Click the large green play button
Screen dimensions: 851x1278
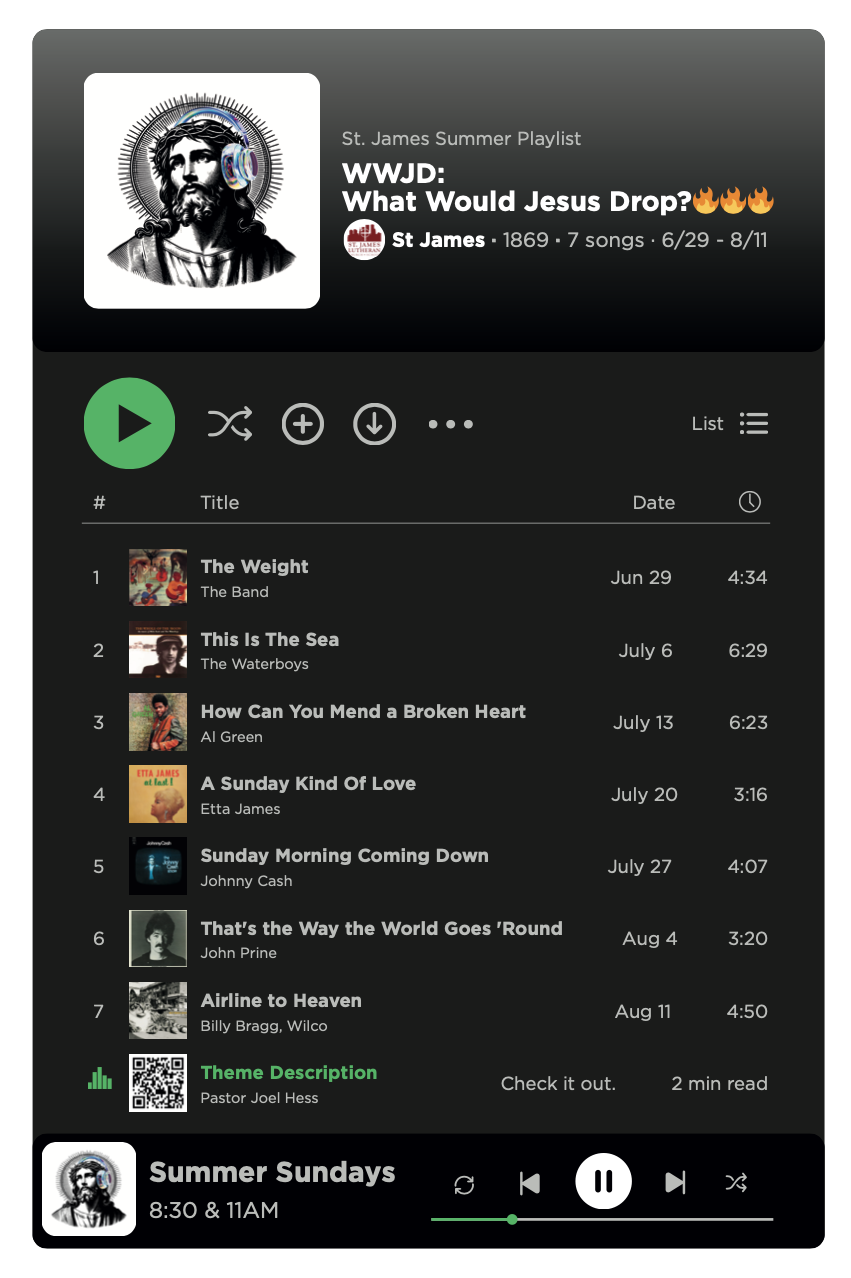129,423
